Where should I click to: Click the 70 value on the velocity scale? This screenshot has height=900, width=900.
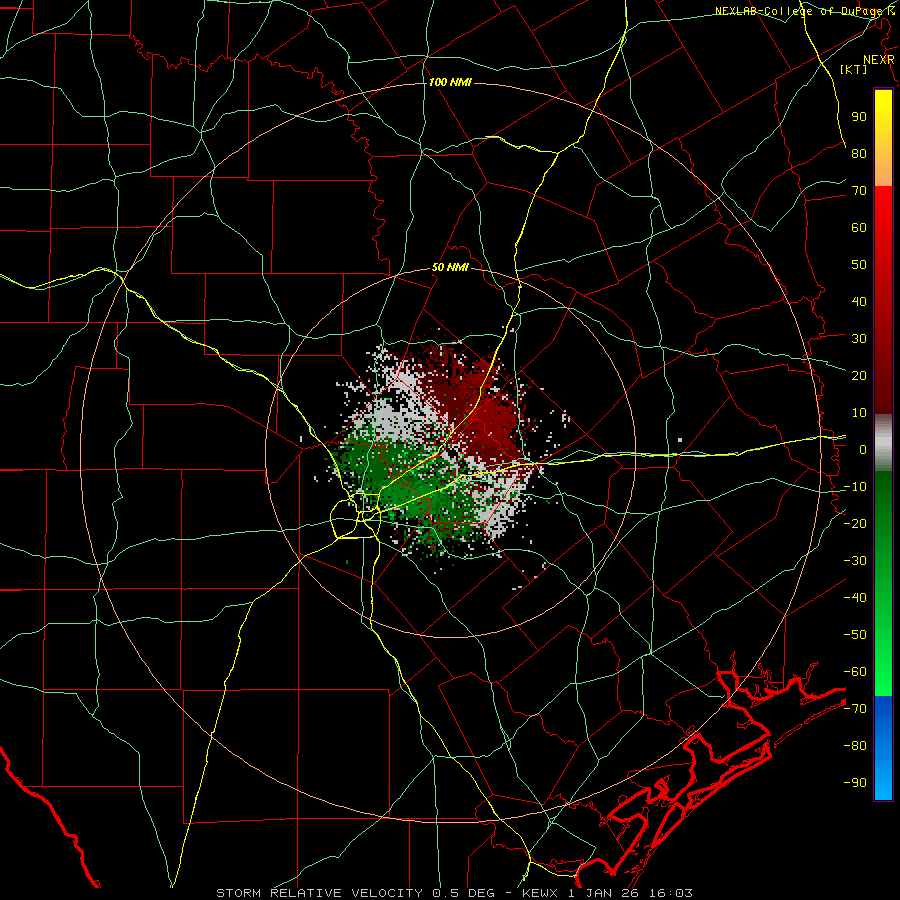[859, 191]
